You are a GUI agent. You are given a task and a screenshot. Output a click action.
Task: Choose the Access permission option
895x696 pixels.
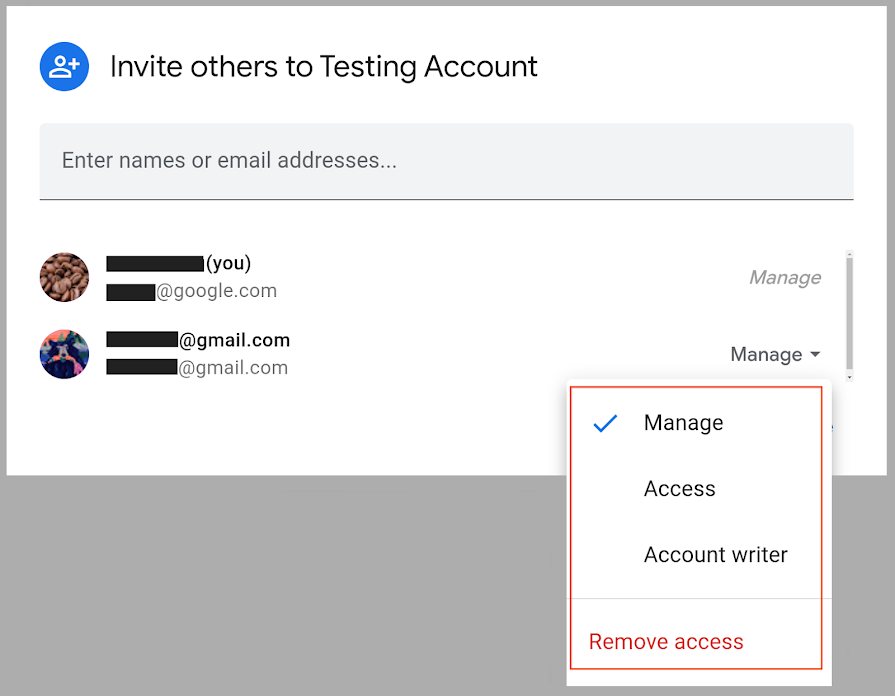679,489
